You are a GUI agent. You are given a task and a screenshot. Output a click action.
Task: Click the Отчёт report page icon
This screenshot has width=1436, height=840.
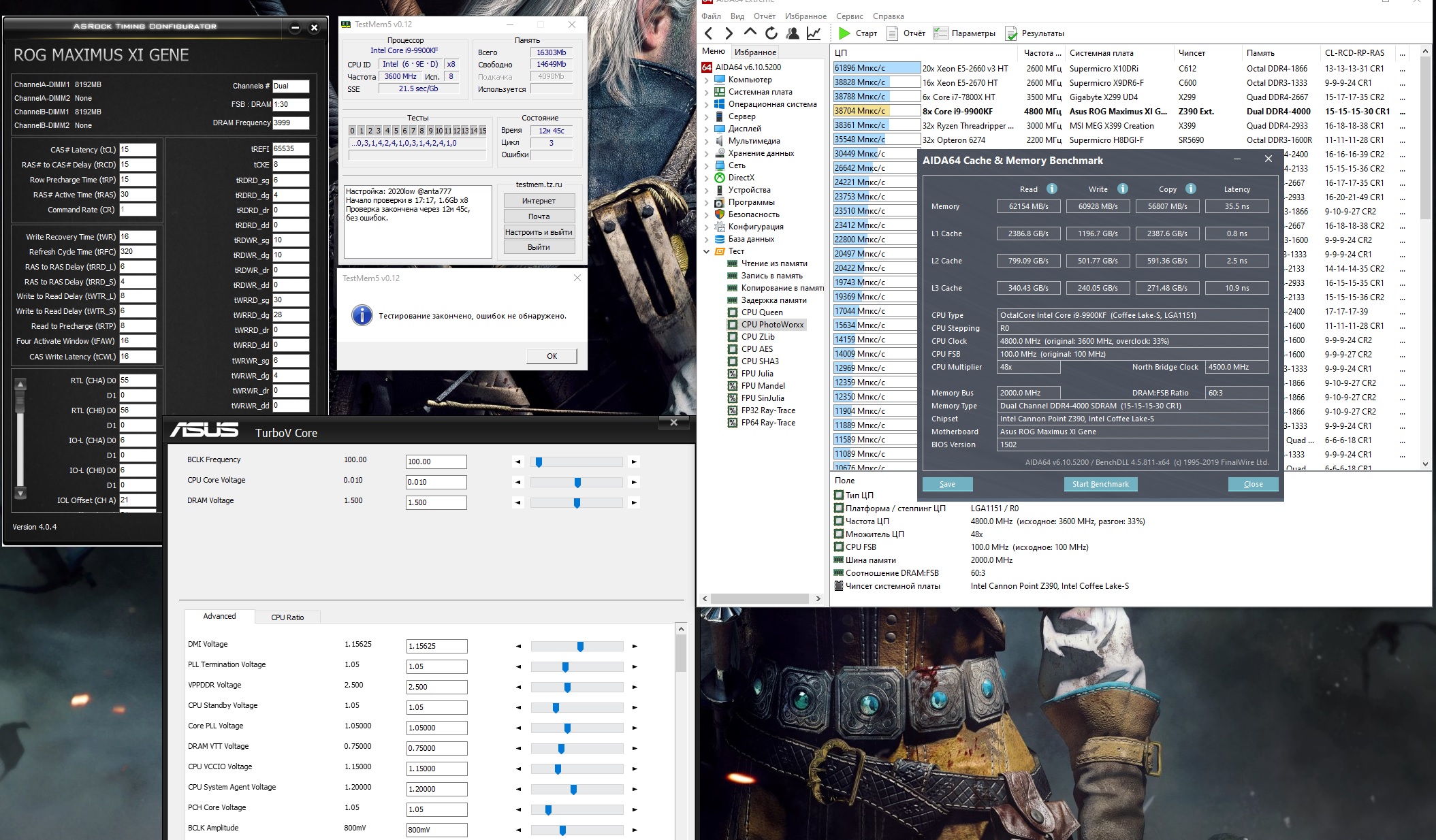coord(892,33)
